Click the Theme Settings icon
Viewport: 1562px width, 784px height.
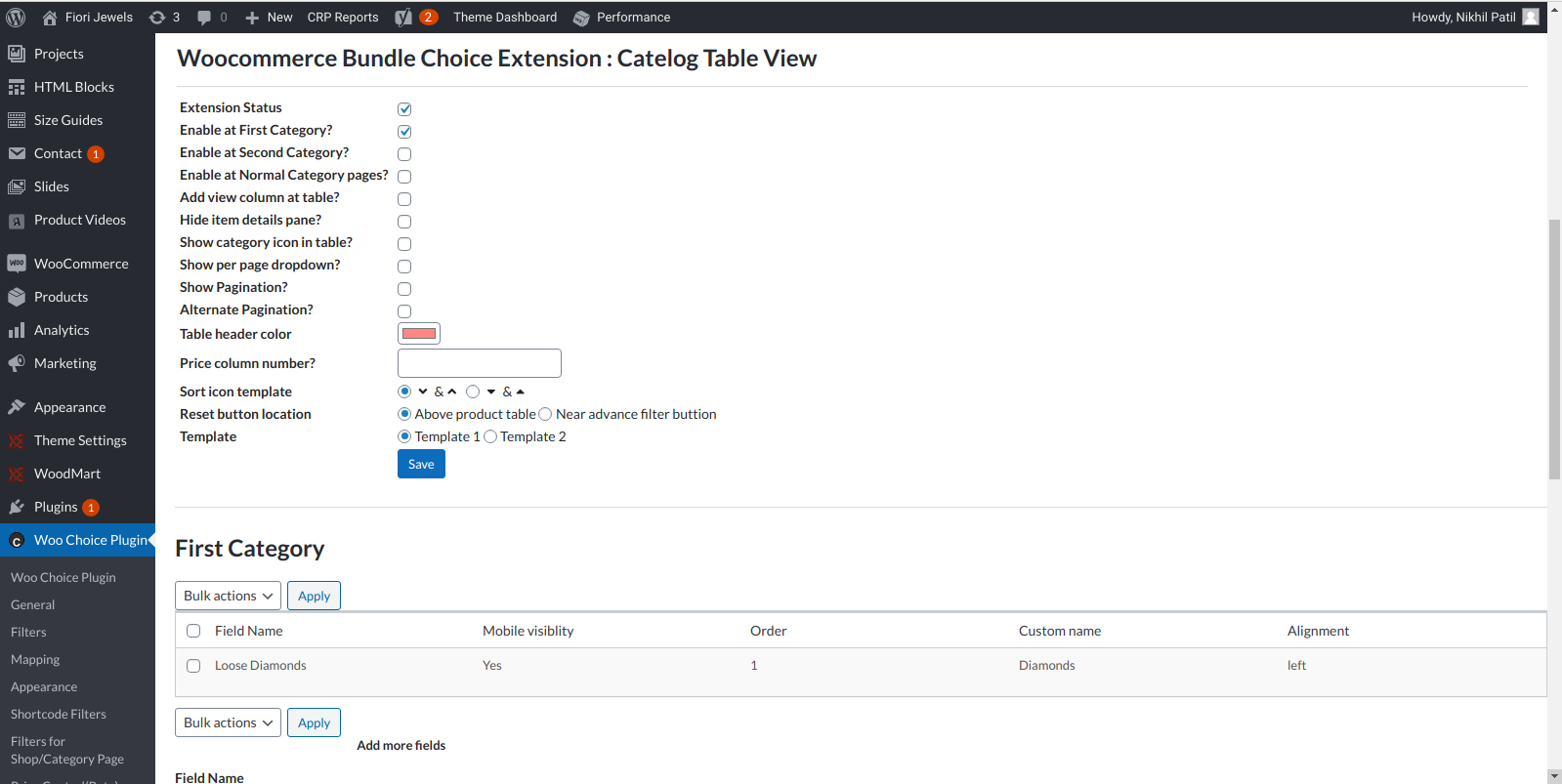(17, 440)
